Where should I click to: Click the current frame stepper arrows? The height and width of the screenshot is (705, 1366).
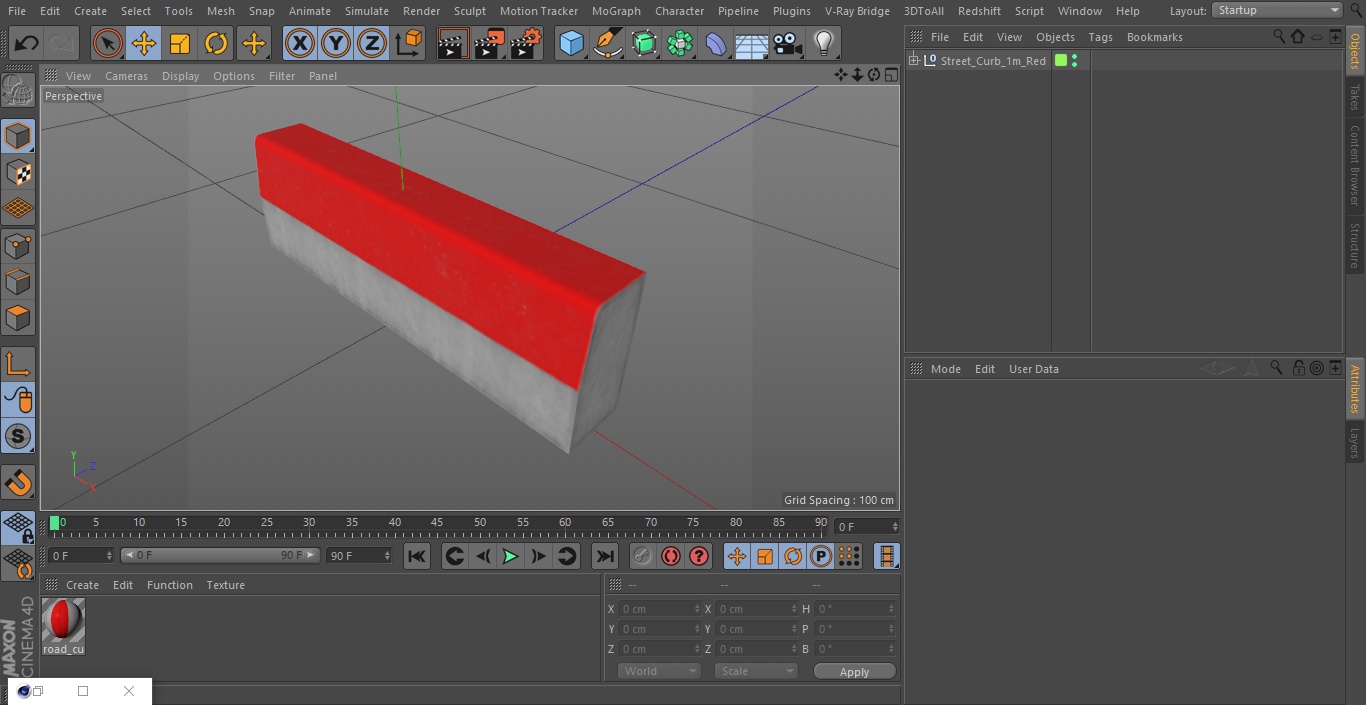pyautogui.click(x=895, y=526)
